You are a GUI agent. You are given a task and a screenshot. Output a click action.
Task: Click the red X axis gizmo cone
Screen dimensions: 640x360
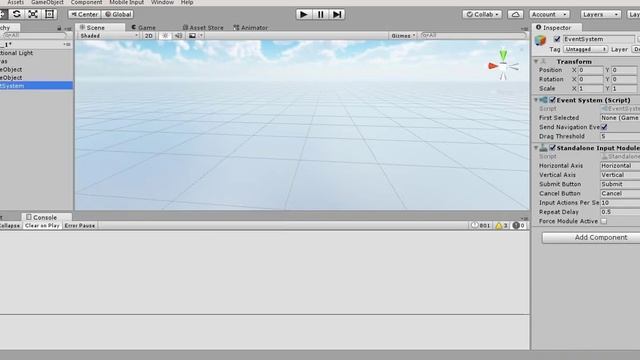tap(493, 66)
